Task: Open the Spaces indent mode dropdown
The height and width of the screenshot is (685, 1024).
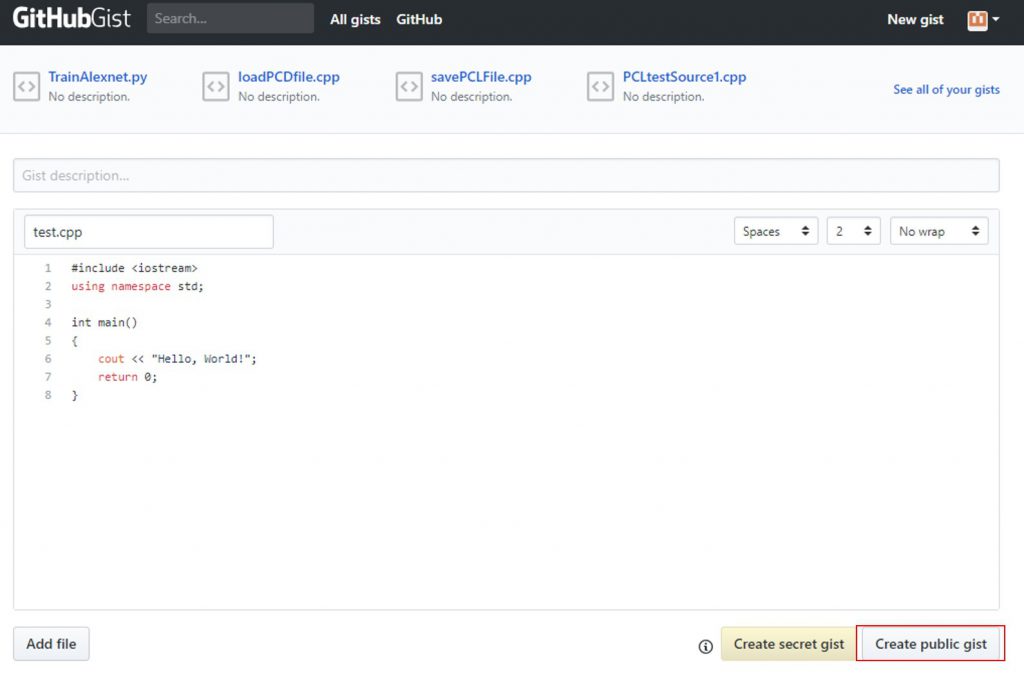Action: point(776,231)
